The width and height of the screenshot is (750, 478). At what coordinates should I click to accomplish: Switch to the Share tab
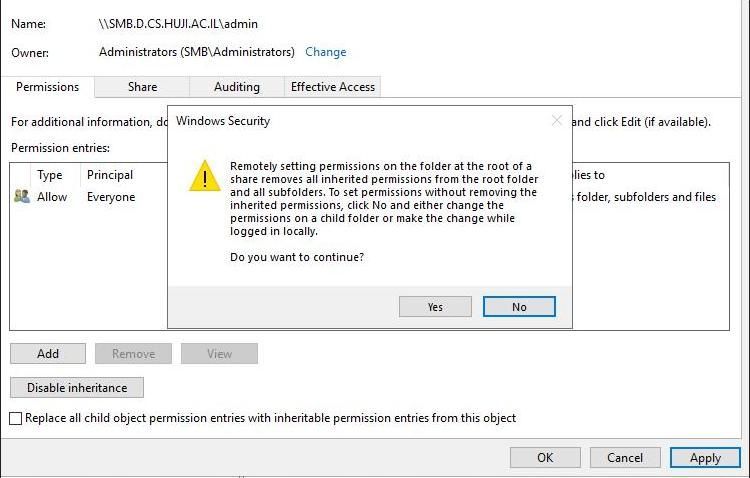(142, 87)
